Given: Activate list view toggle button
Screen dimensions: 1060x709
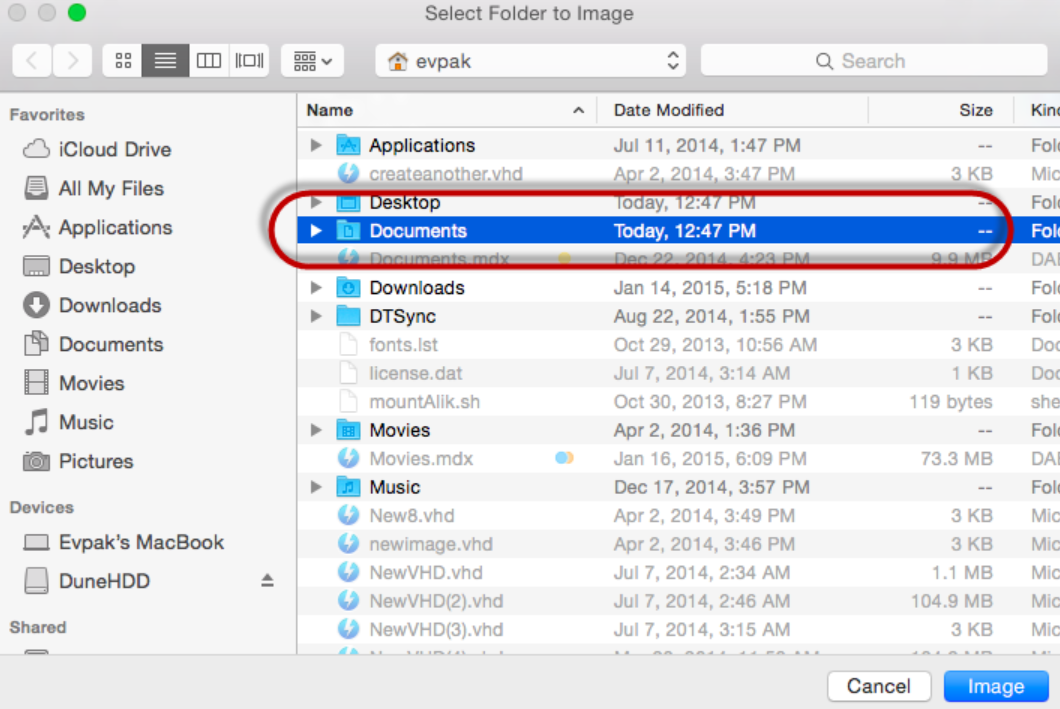Looking at the screenshot, I should (x=165, y=61).
